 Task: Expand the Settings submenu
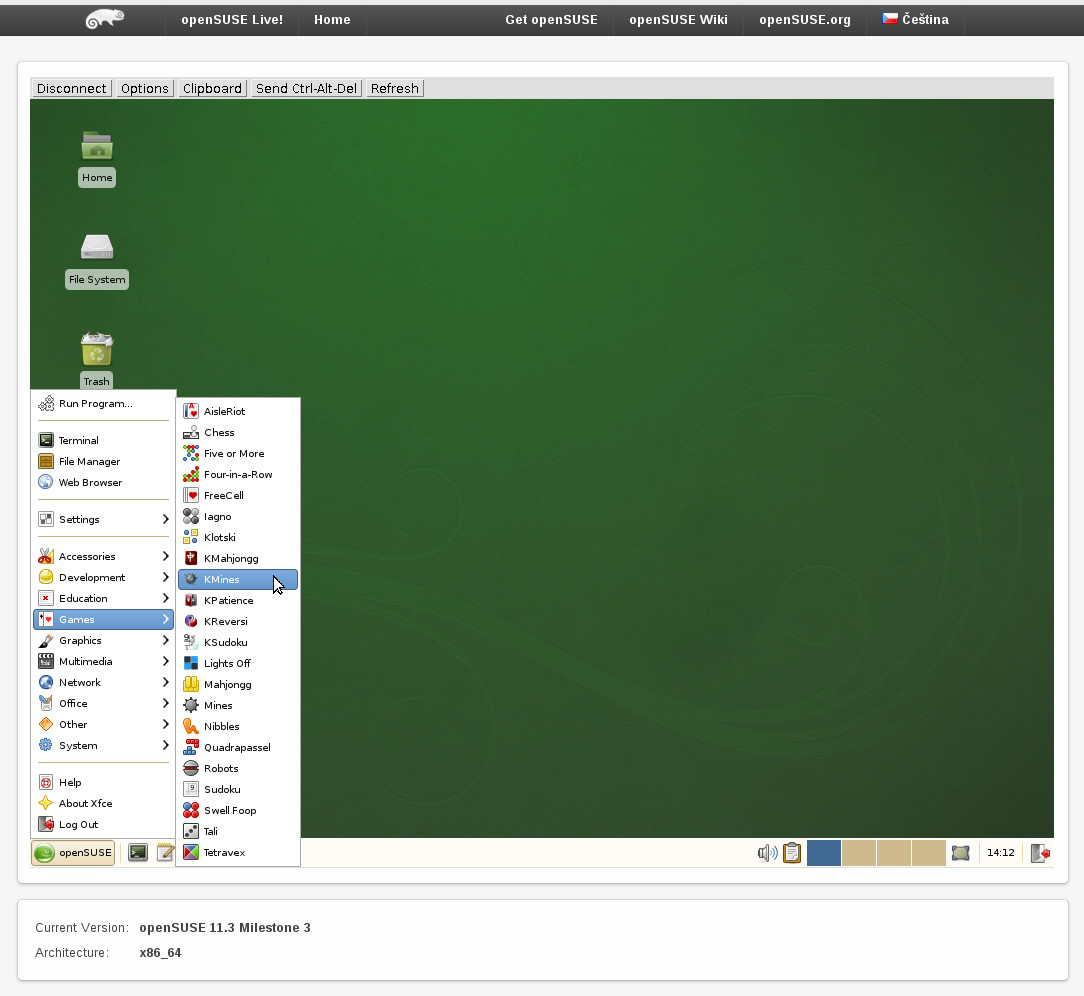[x=104, y=519]
